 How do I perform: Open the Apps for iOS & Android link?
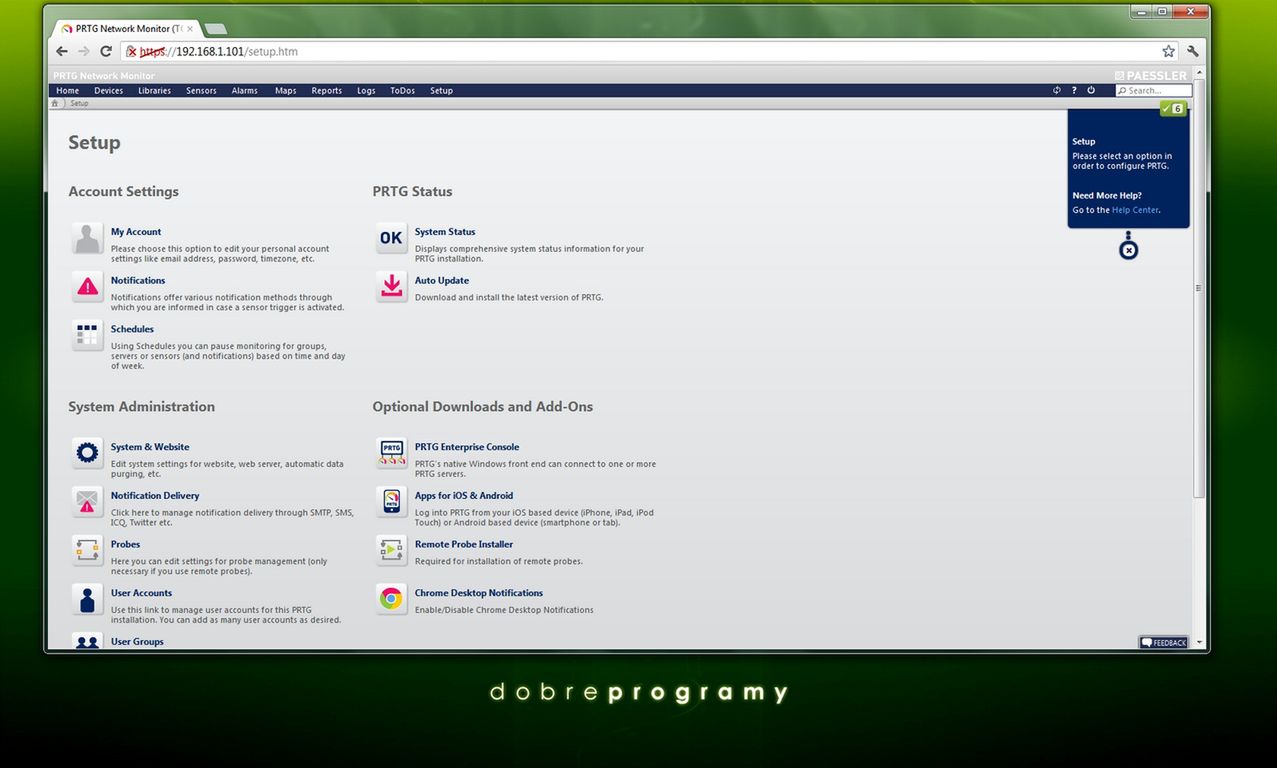(x=464, y=496)
